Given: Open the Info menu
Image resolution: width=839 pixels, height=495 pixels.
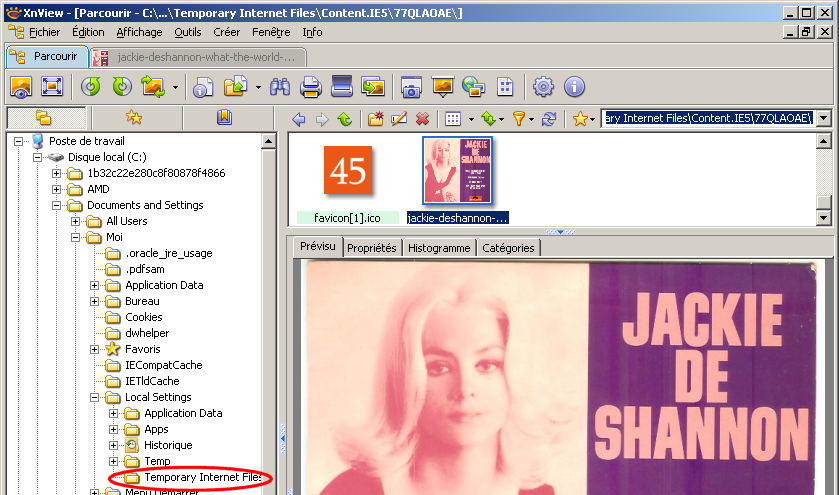Looking at the screenshot, I should coord(312,33).
